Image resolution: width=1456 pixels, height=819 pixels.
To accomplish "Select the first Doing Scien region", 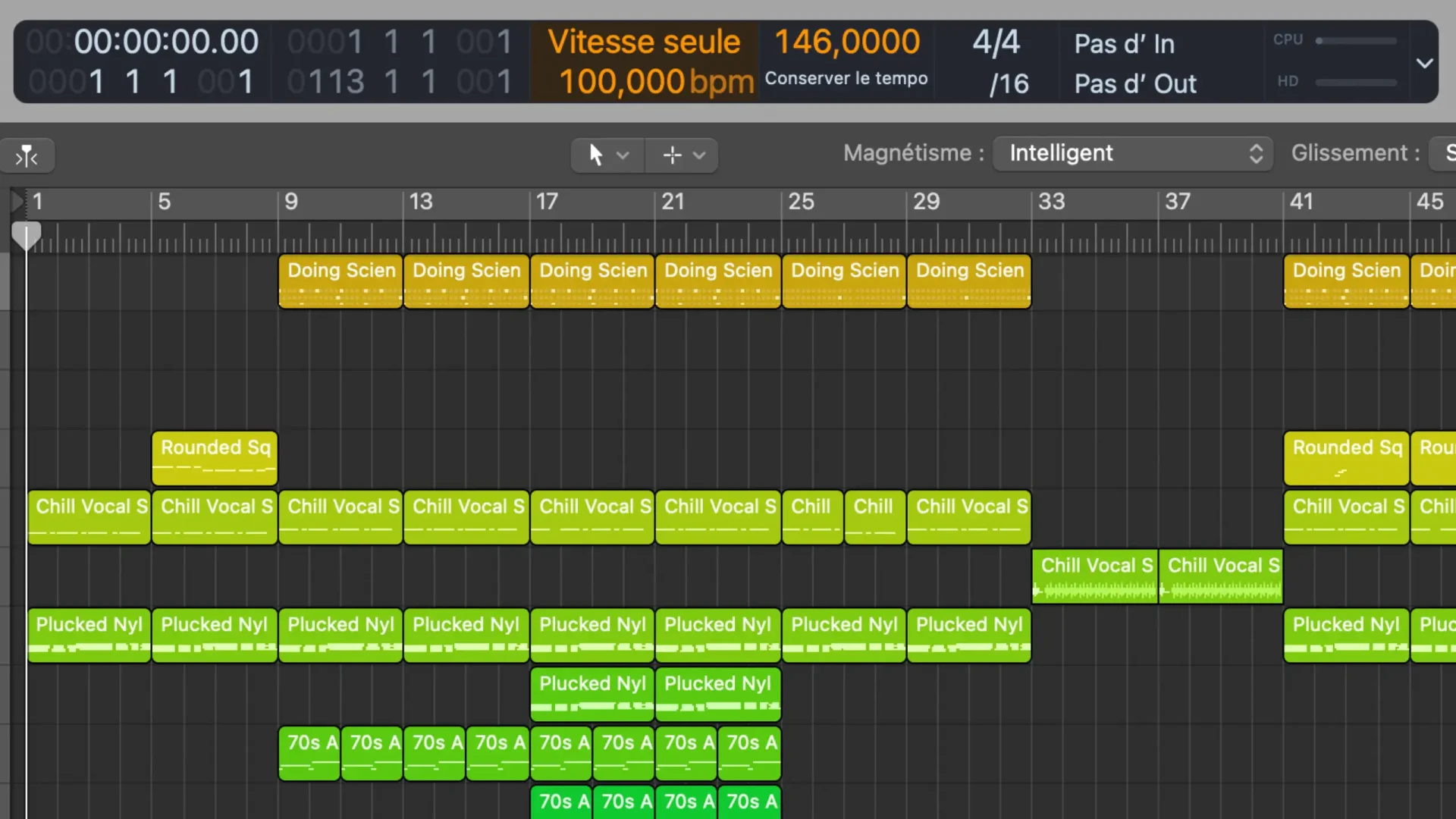I will (x=340, y=281).
